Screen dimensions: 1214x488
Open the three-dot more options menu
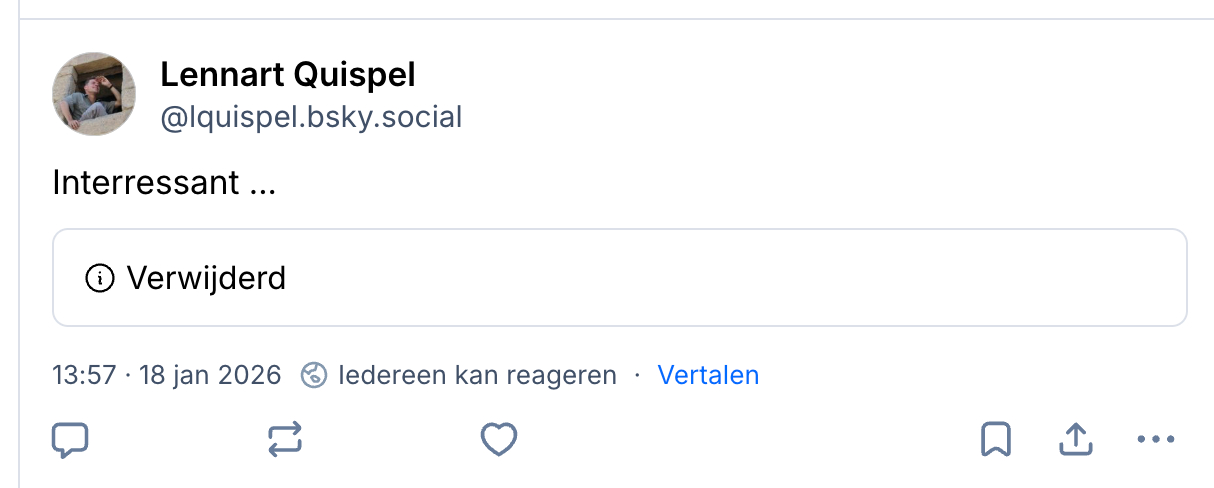pyautogui.click(x=1155, y=439)
